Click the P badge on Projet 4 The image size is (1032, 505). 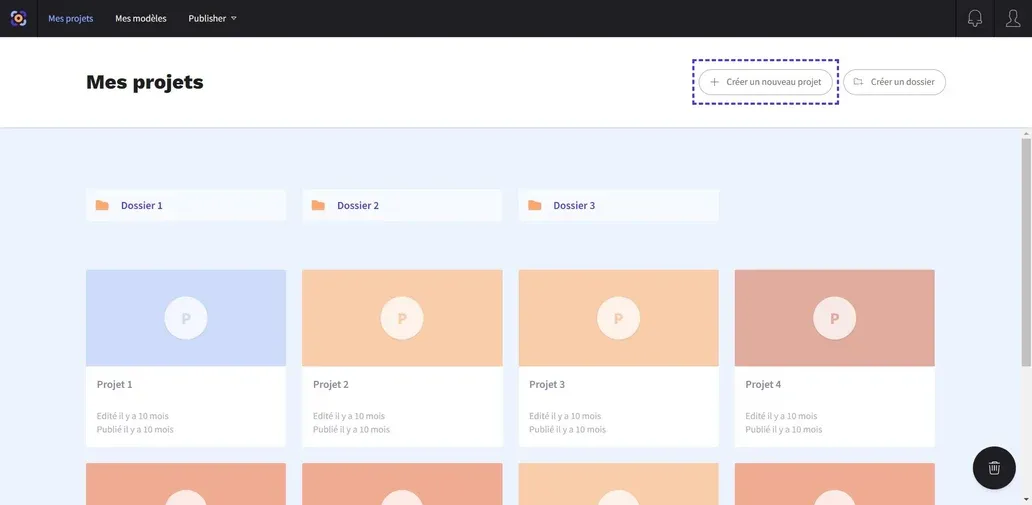click(835, 318)
